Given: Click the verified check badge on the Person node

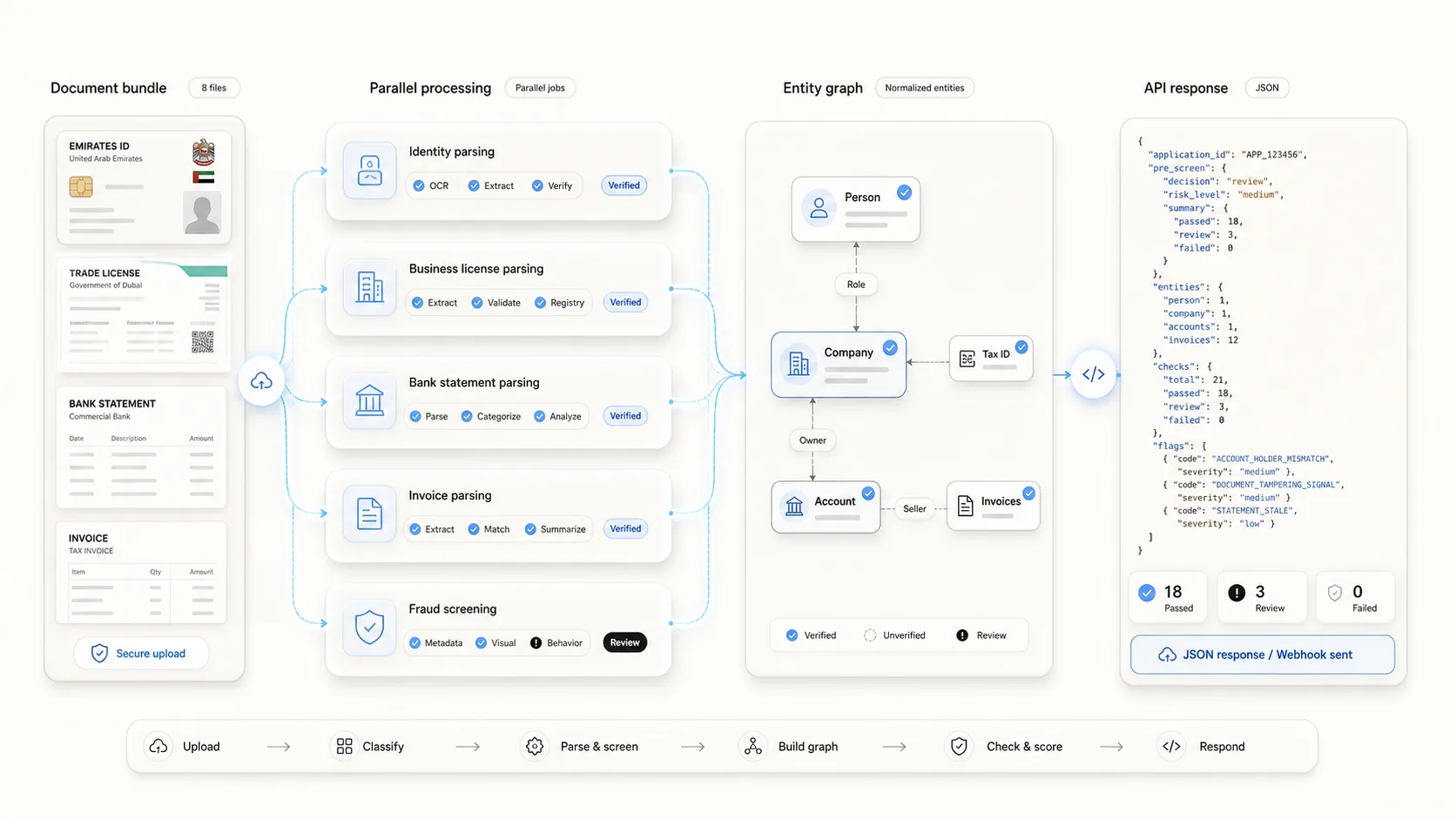Looking at the screenshot, I should (x=904, y=192).
